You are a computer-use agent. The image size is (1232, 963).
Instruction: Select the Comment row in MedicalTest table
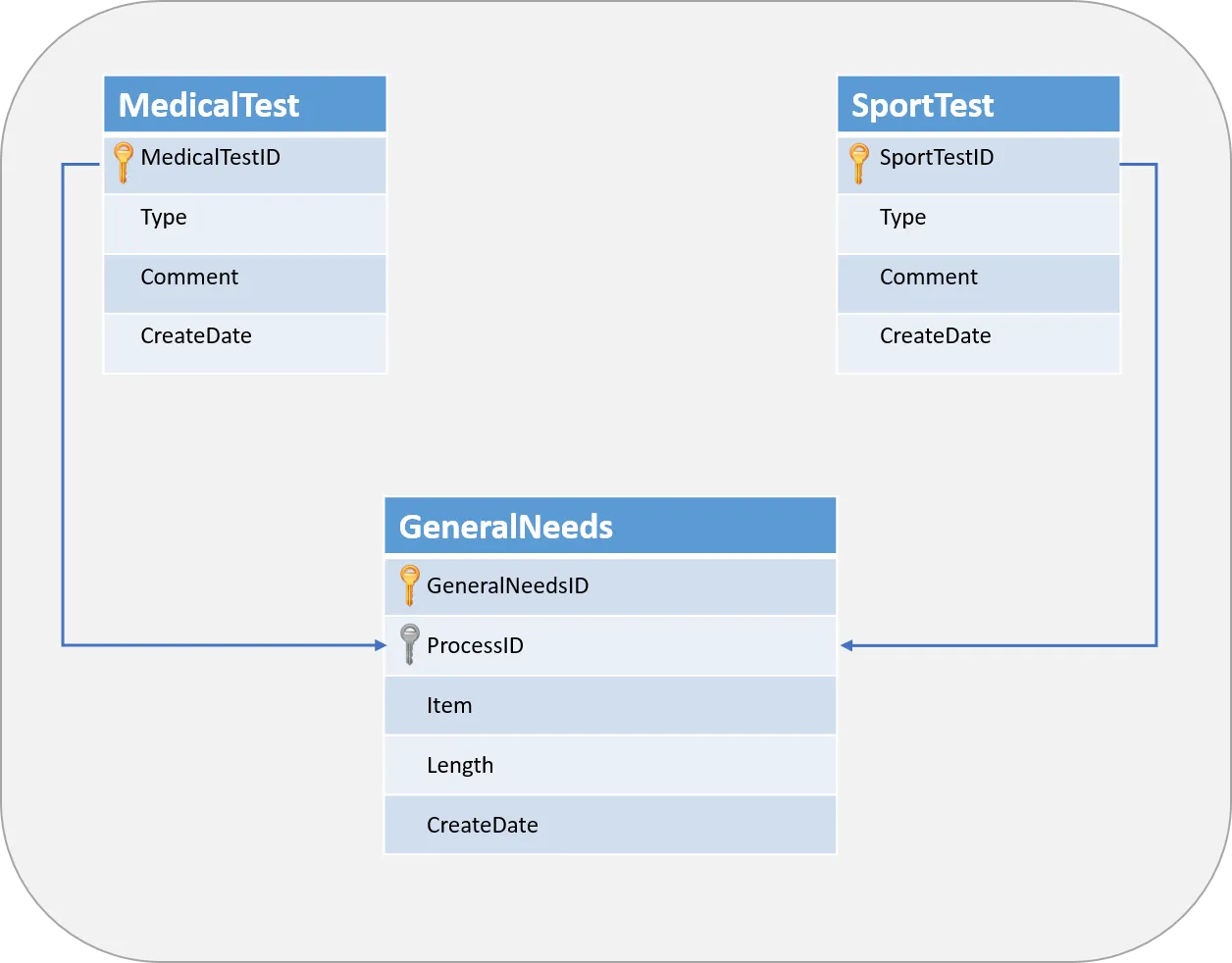(245, 279)
